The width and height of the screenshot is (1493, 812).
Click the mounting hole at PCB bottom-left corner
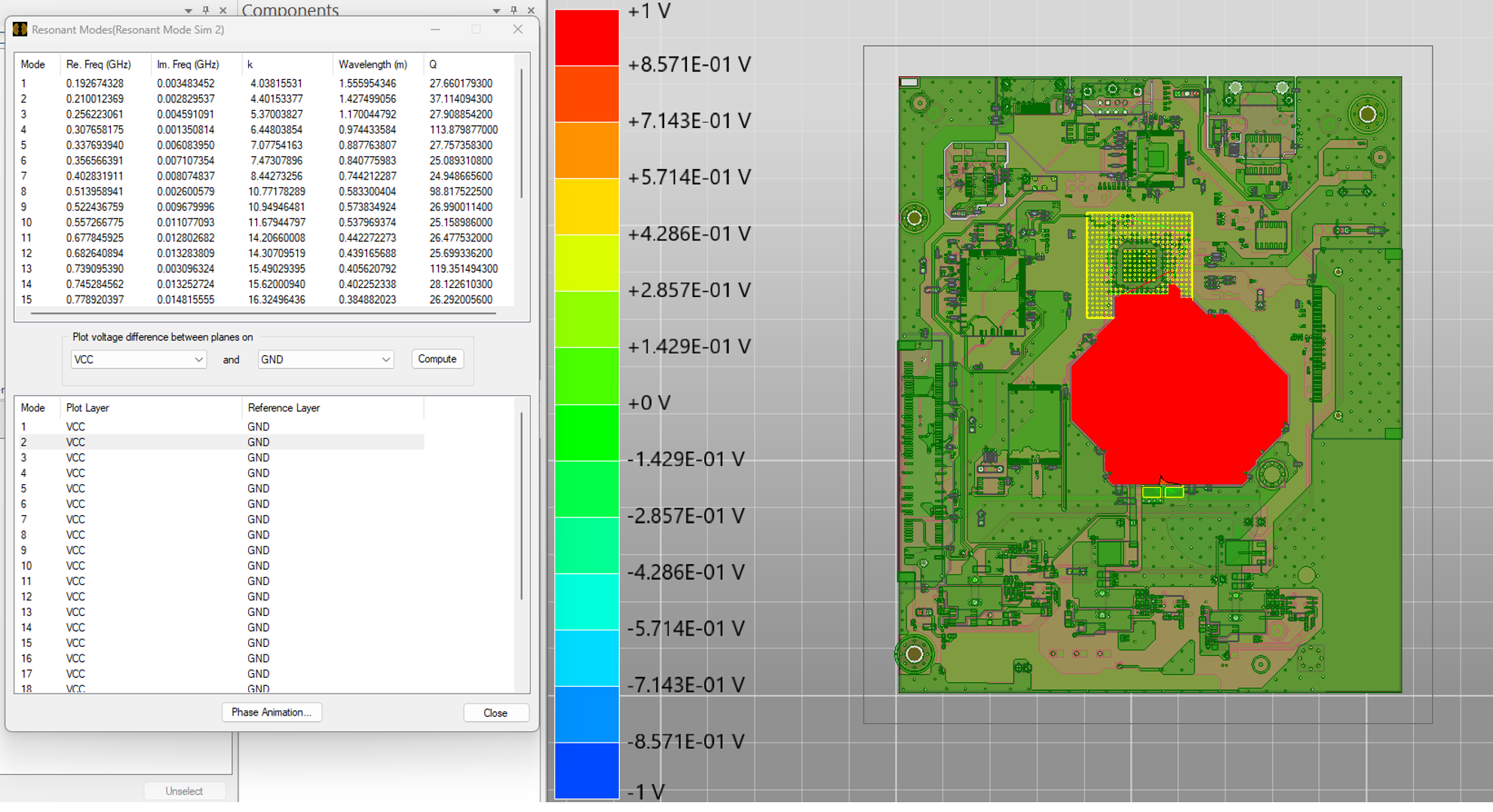pyautogui.click(x=914, y=654)
